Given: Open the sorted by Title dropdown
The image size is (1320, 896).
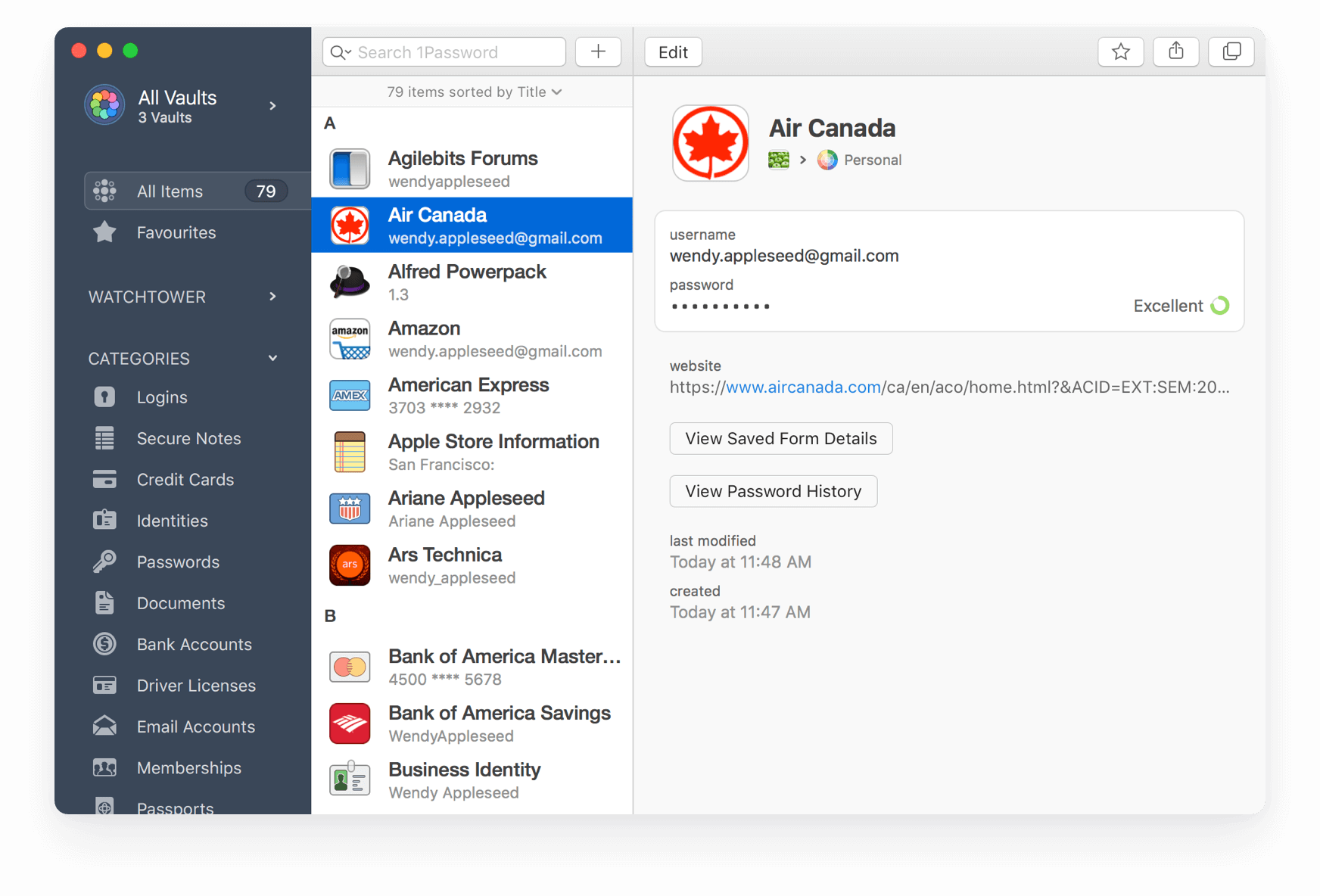Looking at the screenshot, I should 472,92.
